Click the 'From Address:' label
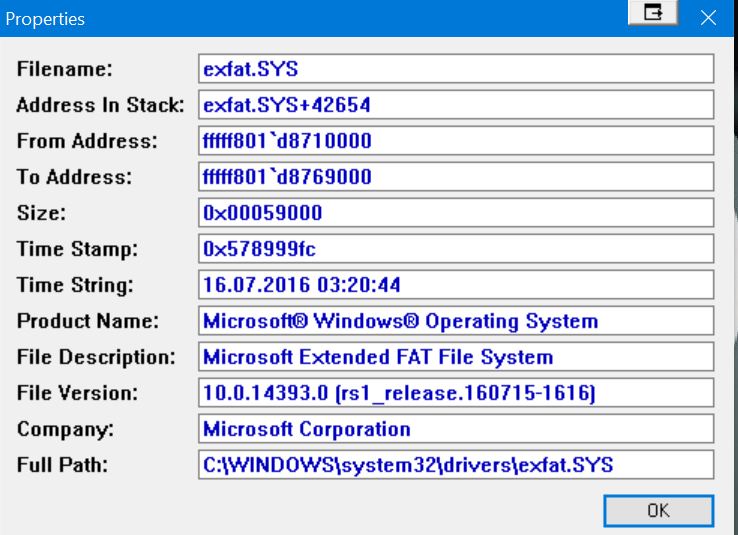The height and width of the screenshot is (535, 738). [87, 141]
